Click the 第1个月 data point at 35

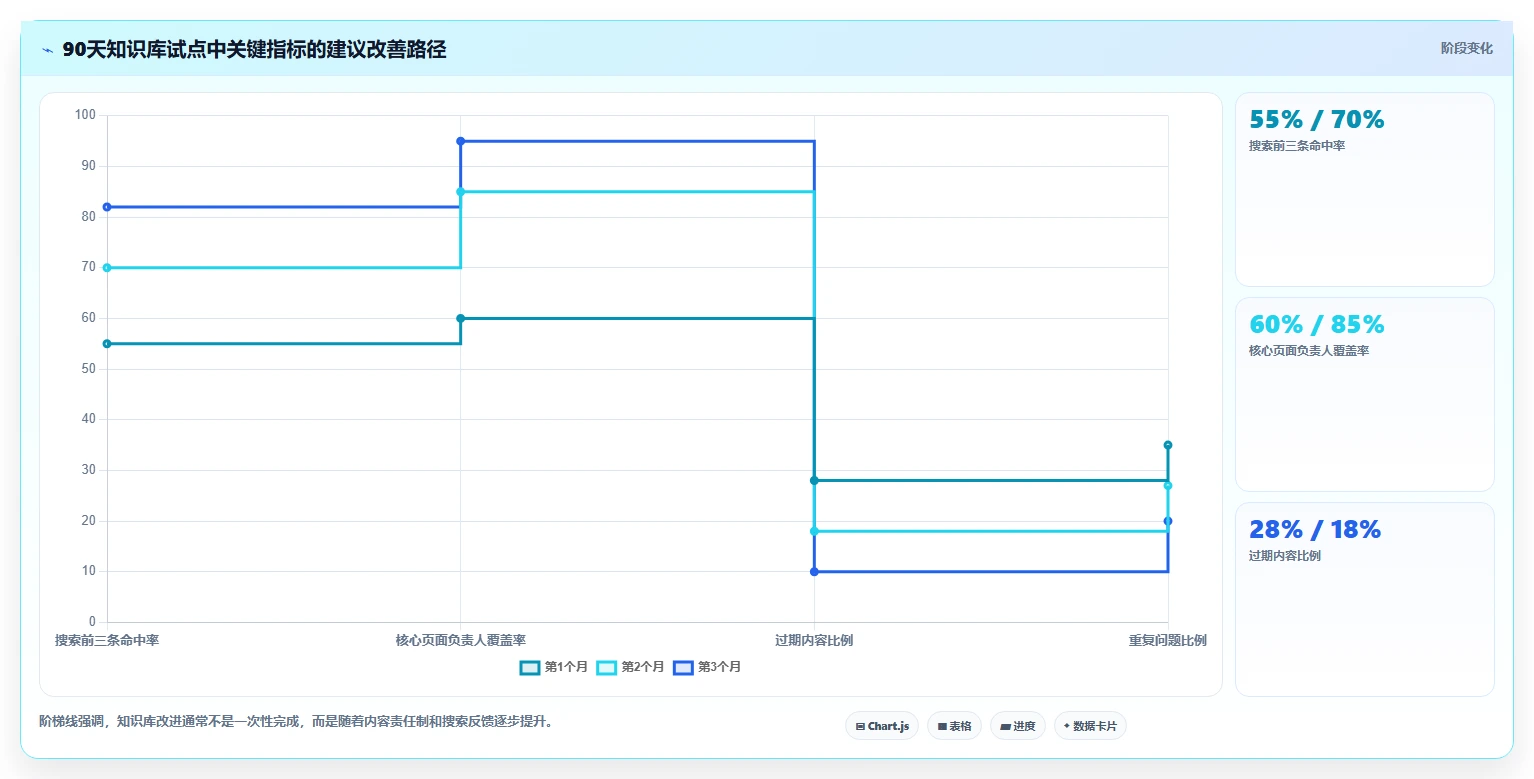1168,445
